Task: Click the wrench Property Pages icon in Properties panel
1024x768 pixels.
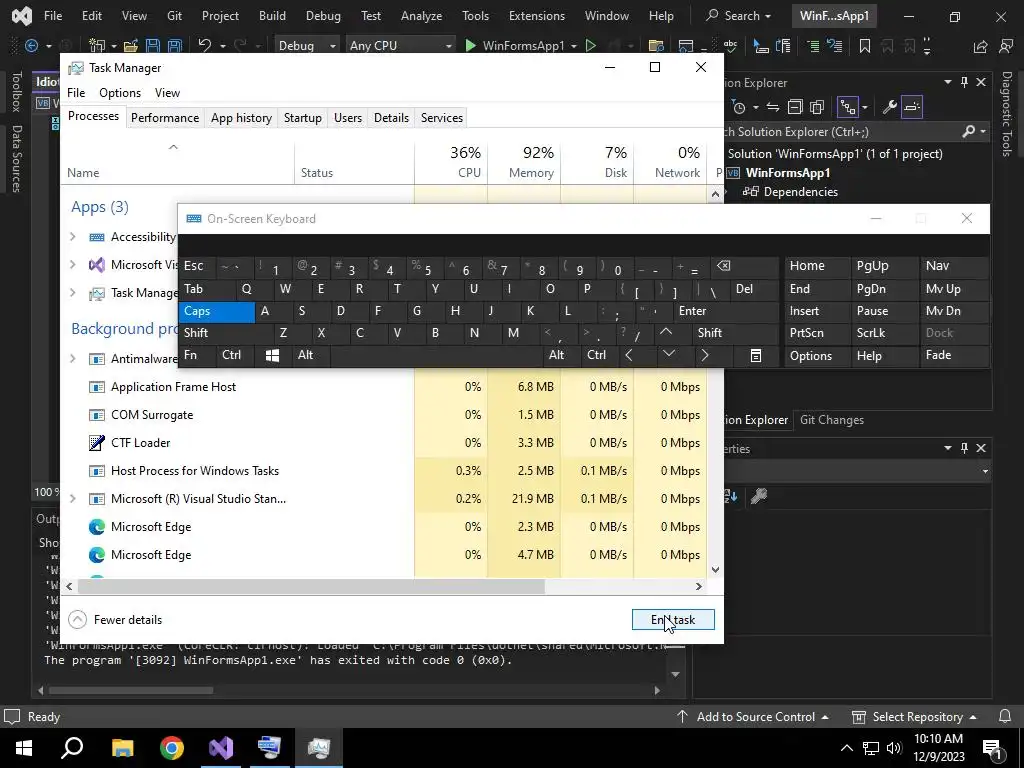Action: [758, 496]
